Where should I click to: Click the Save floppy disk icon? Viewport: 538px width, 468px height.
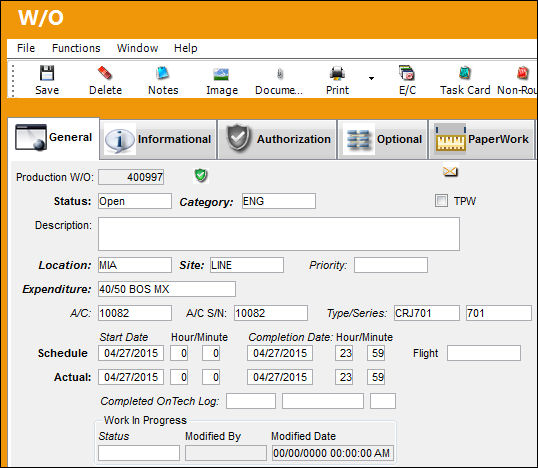click(x=47, y=73)
